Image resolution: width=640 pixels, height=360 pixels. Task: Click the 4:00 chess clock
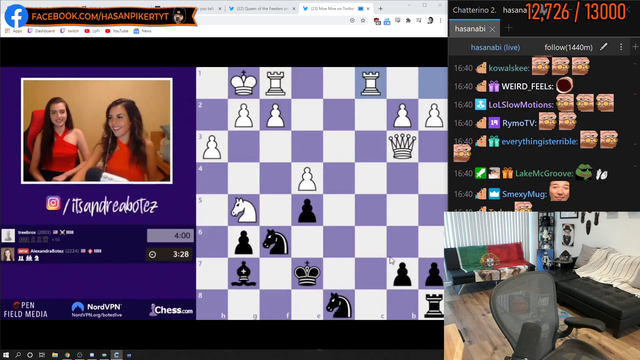pyautogui.click(x=169, y=236)
